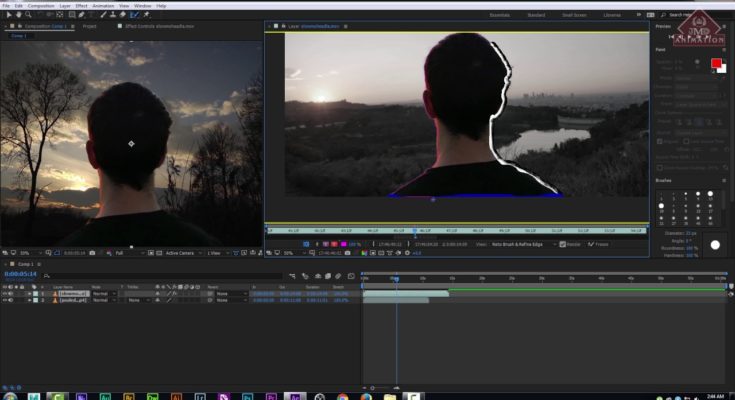735x400 pixels.
Task: Open the Composition menu
Action: tap(41, 6)
